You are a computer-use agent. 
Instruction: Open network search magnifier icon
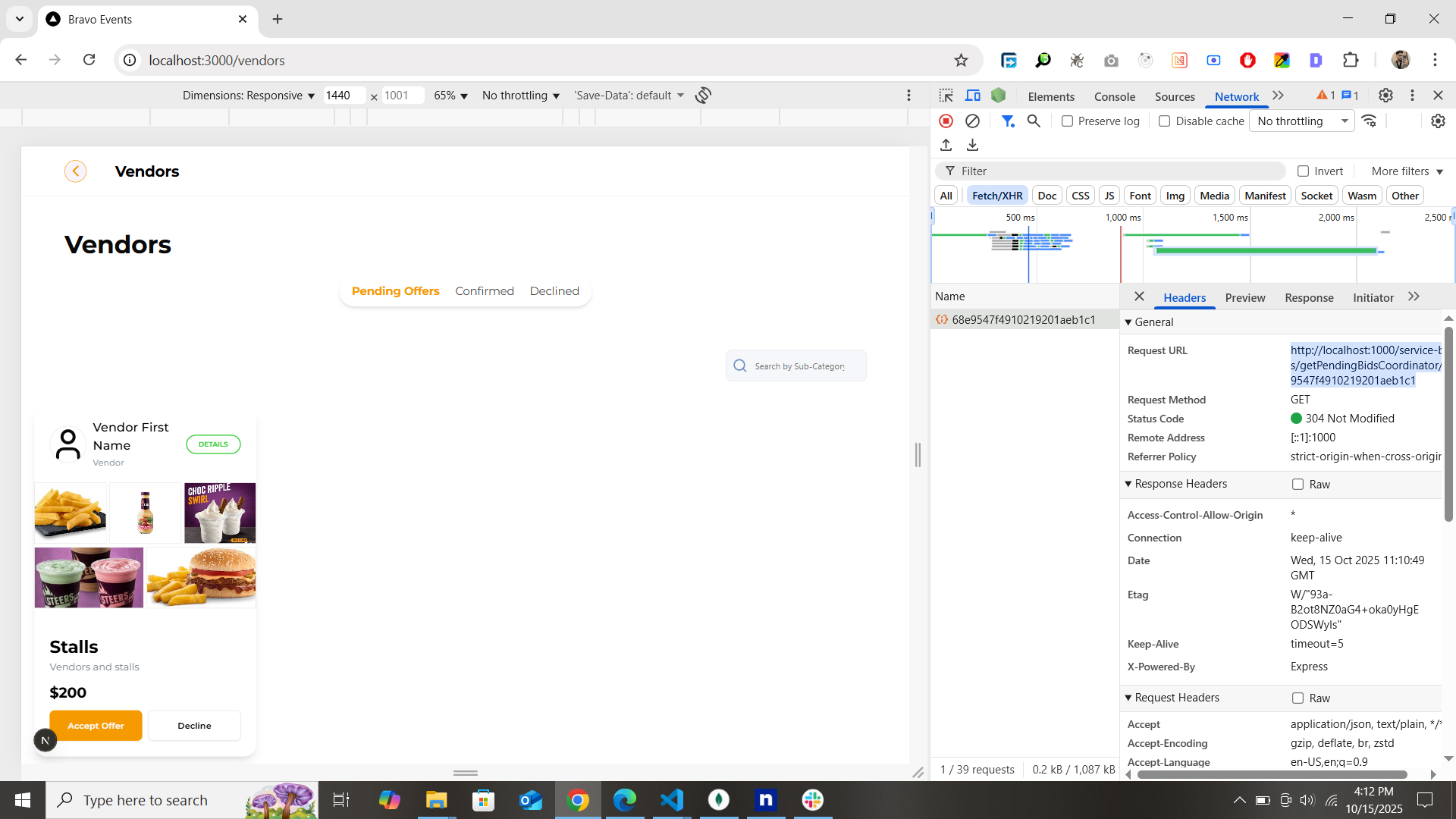tap(1034, 121)
